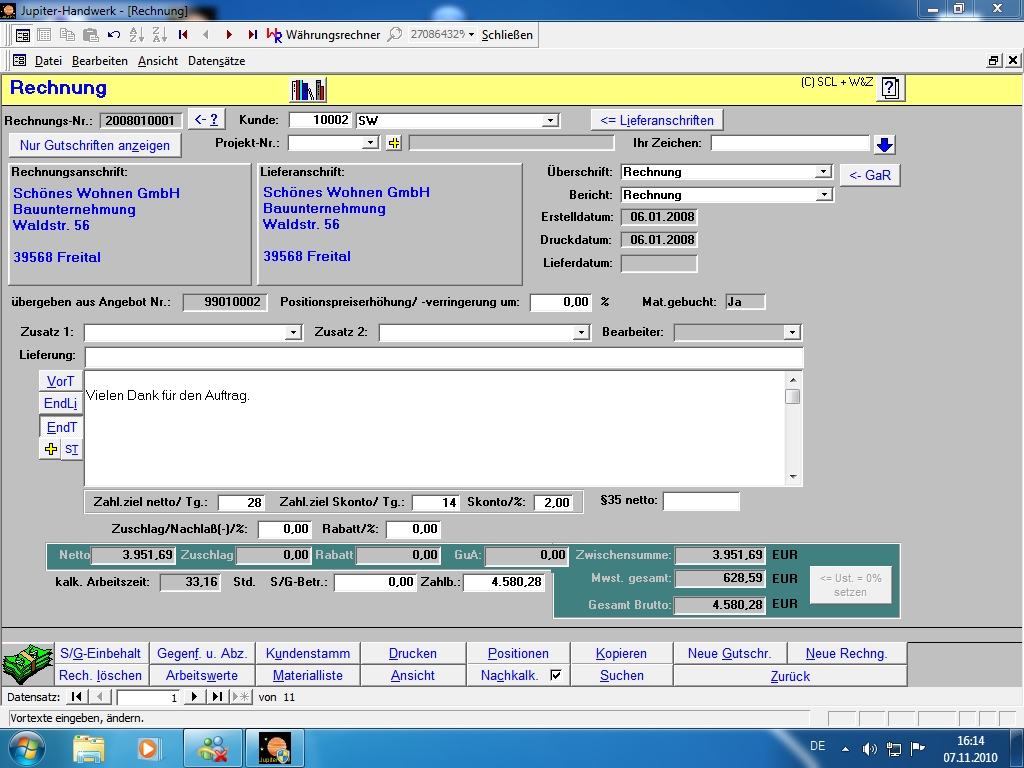Open the Überschrift dropdown list
The height and width of the screenshot is (768, 1024).
pyautogui.click(x=823, y=172)
